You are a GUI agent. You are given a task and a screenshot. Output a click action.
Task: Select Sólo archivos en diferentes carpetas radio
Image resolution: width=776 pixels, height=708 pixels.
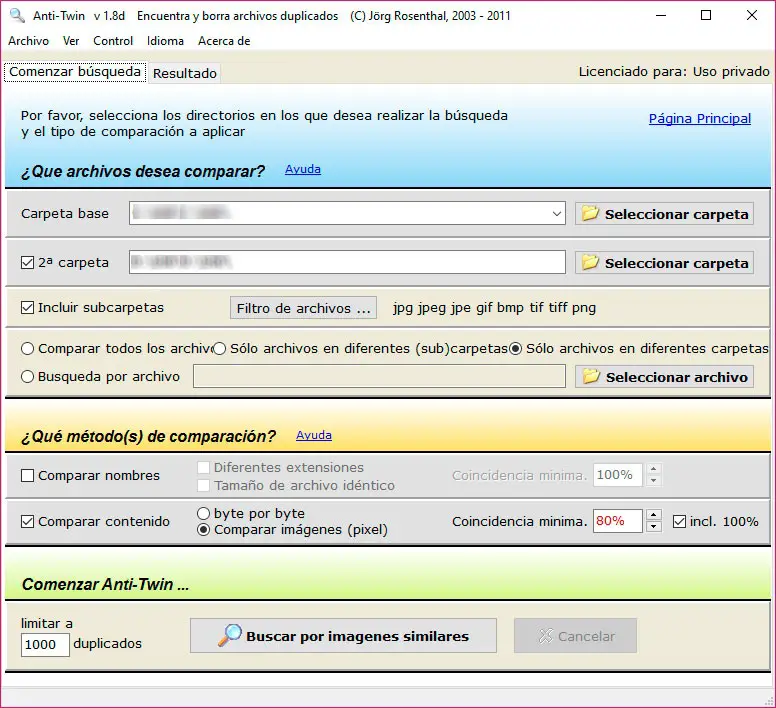coord(515,349)
